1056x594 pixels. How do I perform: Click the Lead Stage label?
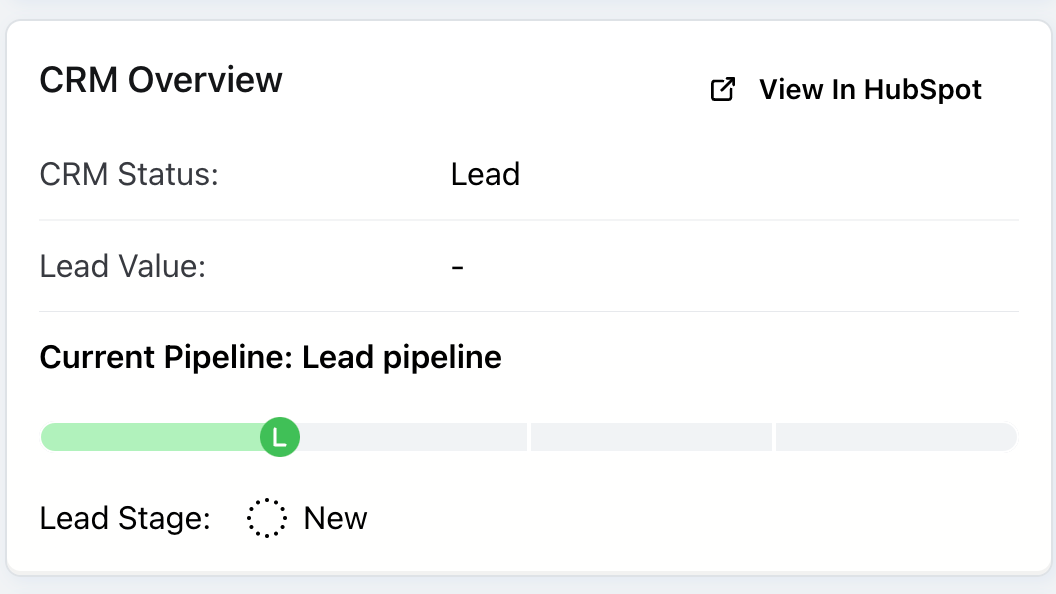click(125, 518)
